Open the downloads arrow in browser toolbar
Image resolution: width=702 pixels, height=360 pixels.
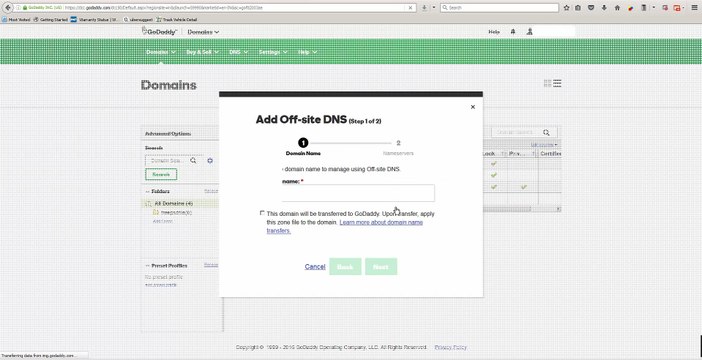(x=604, y=8)
